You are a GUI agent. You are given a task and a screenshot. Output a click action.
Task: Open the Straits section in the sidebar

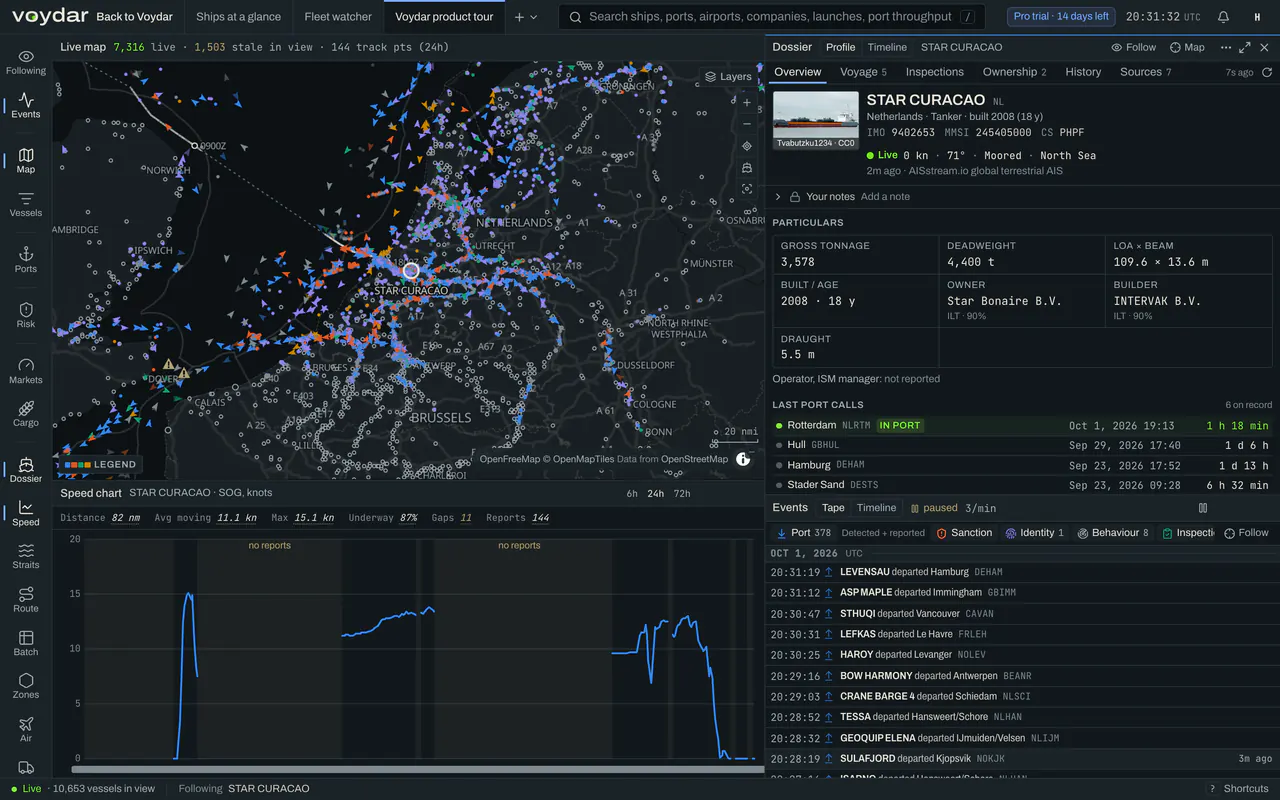click(26, 557)
